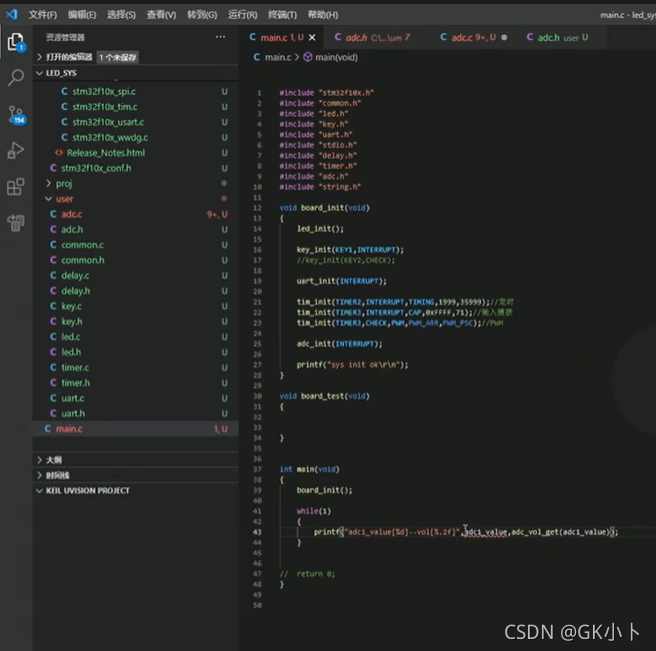This screenshot has width=656, height=651.
Task: Open the Extensions view
Action: pyautogui.click(x=16, y=187)
